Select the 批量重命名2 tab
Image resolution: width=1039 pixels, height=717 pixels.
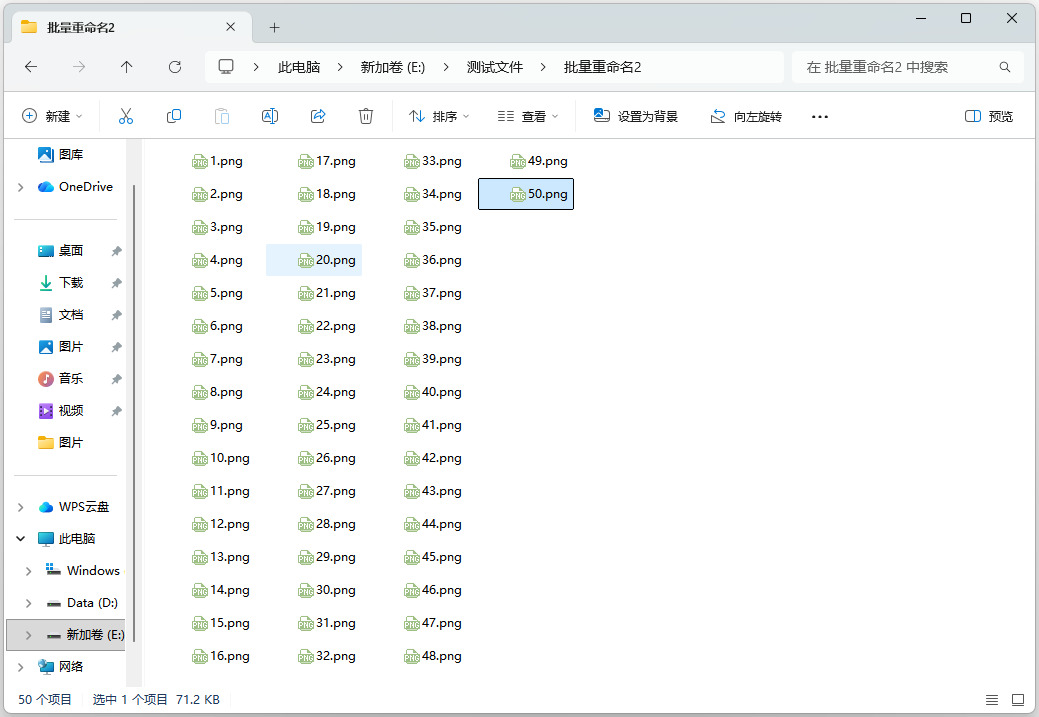(x=132, y=27)
